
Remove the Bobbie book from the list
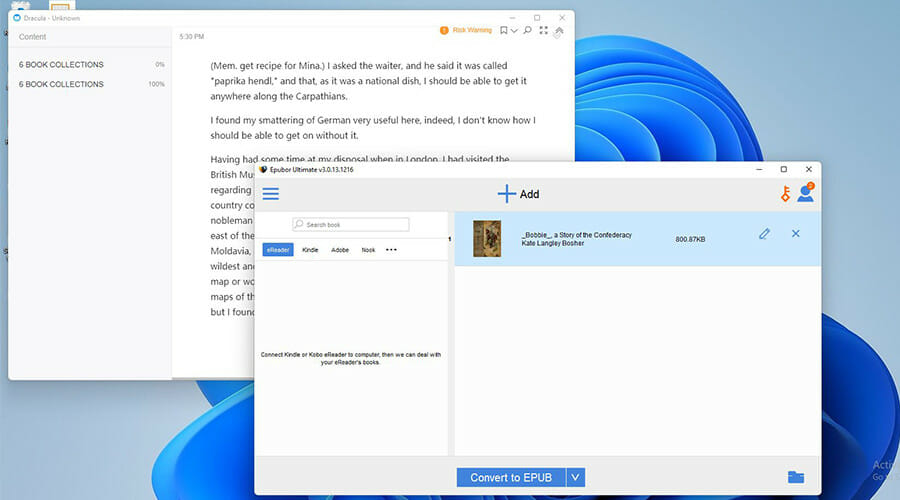pos(796,234)
